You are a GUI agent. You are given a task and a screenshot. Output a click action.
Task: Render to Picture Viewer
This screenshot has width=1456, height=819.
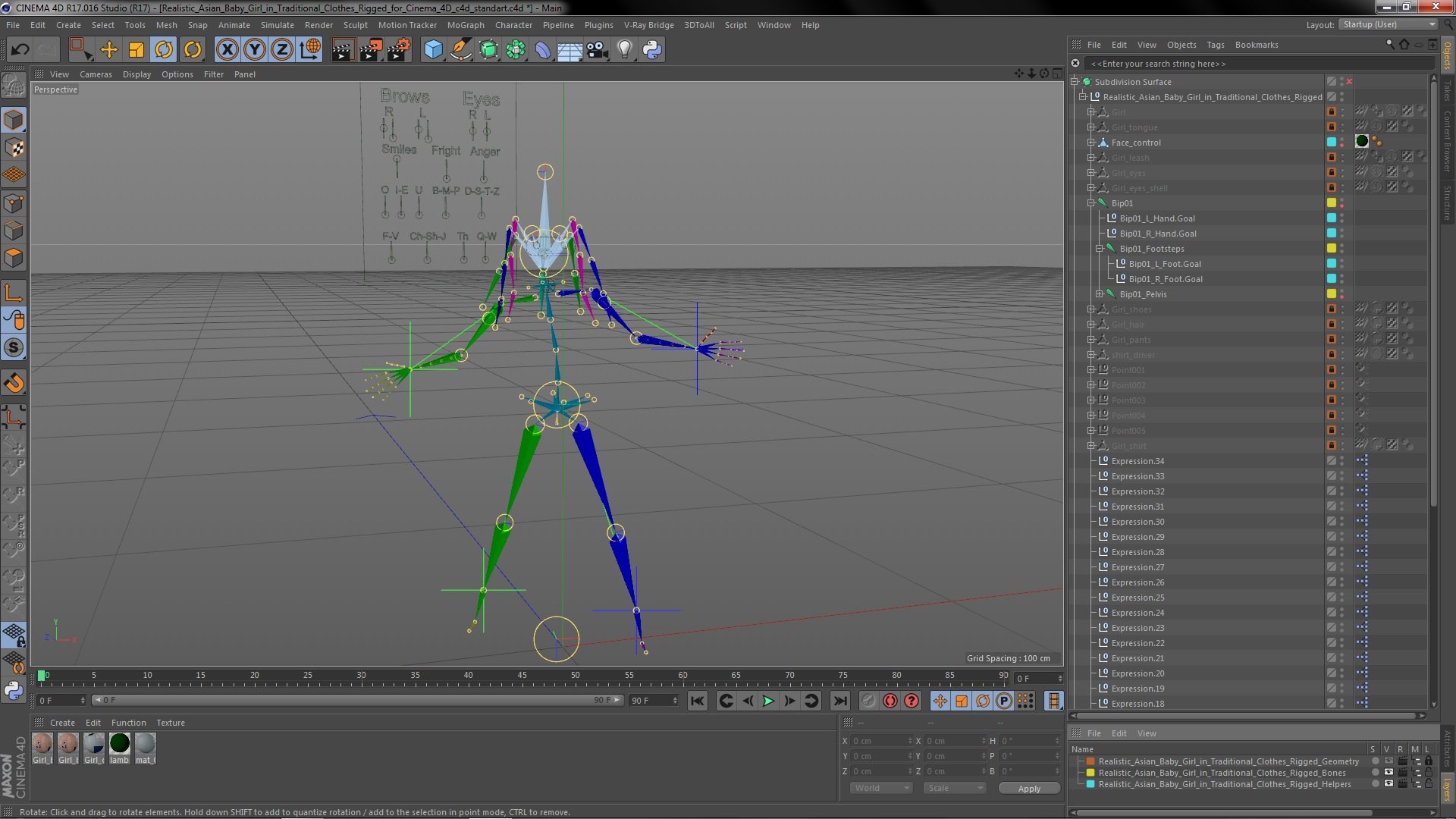371,50
